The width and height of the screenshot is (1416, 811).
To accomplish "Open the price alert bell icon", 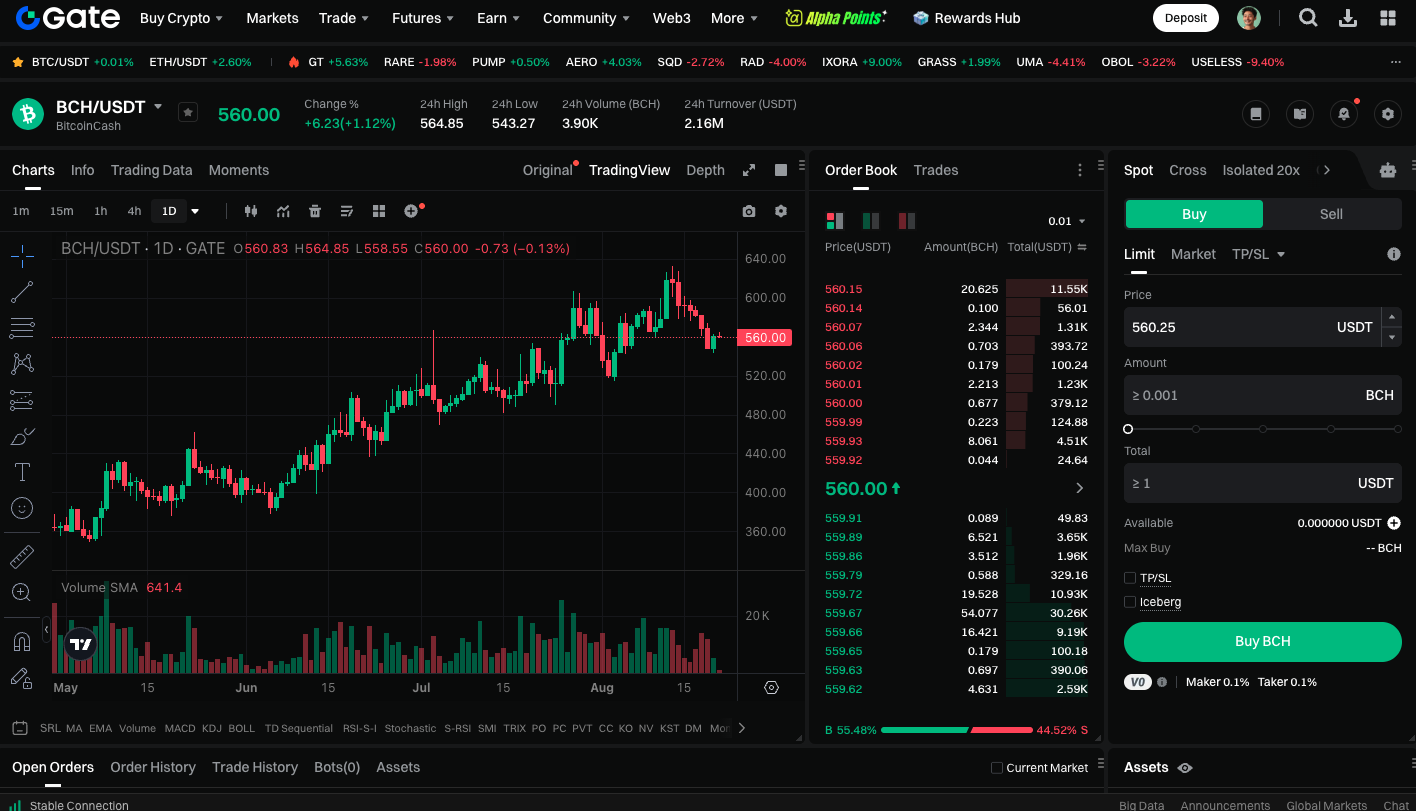I will click(1344, 114).
